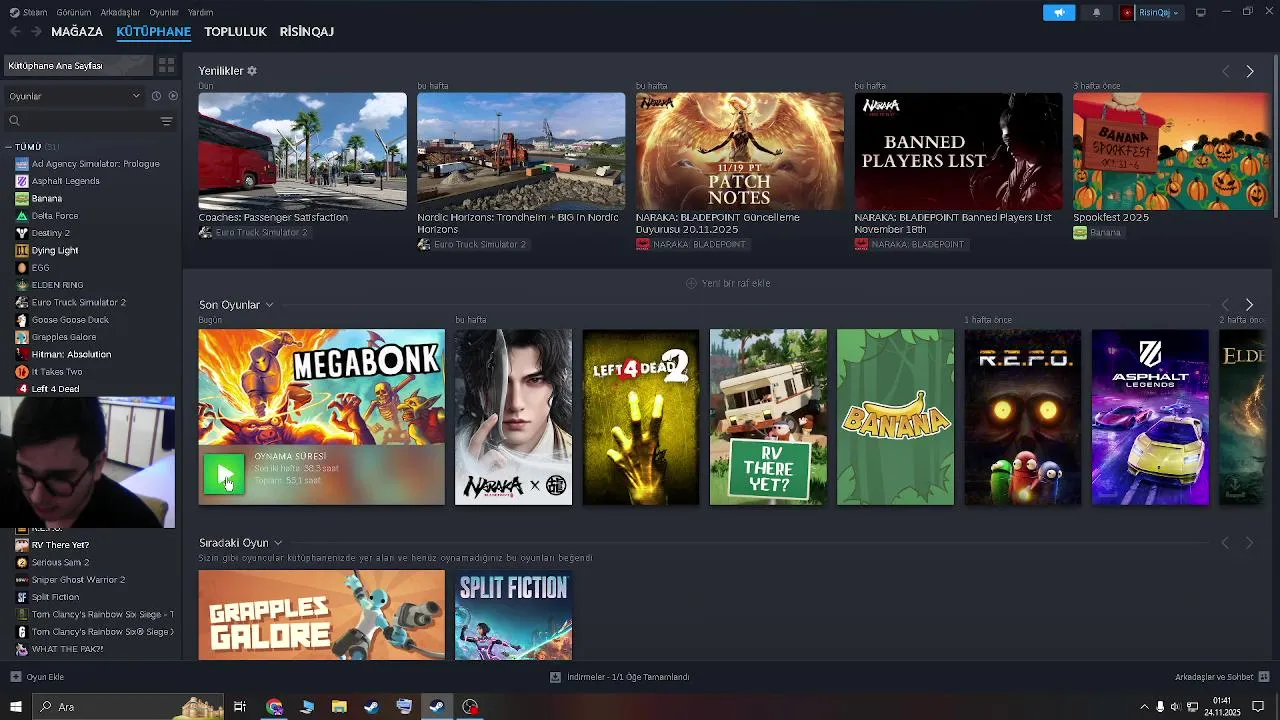Open advanced filter options icon
Image resolution: width=1280 pixels, height=720 pixels.
(x=166, y=121)
